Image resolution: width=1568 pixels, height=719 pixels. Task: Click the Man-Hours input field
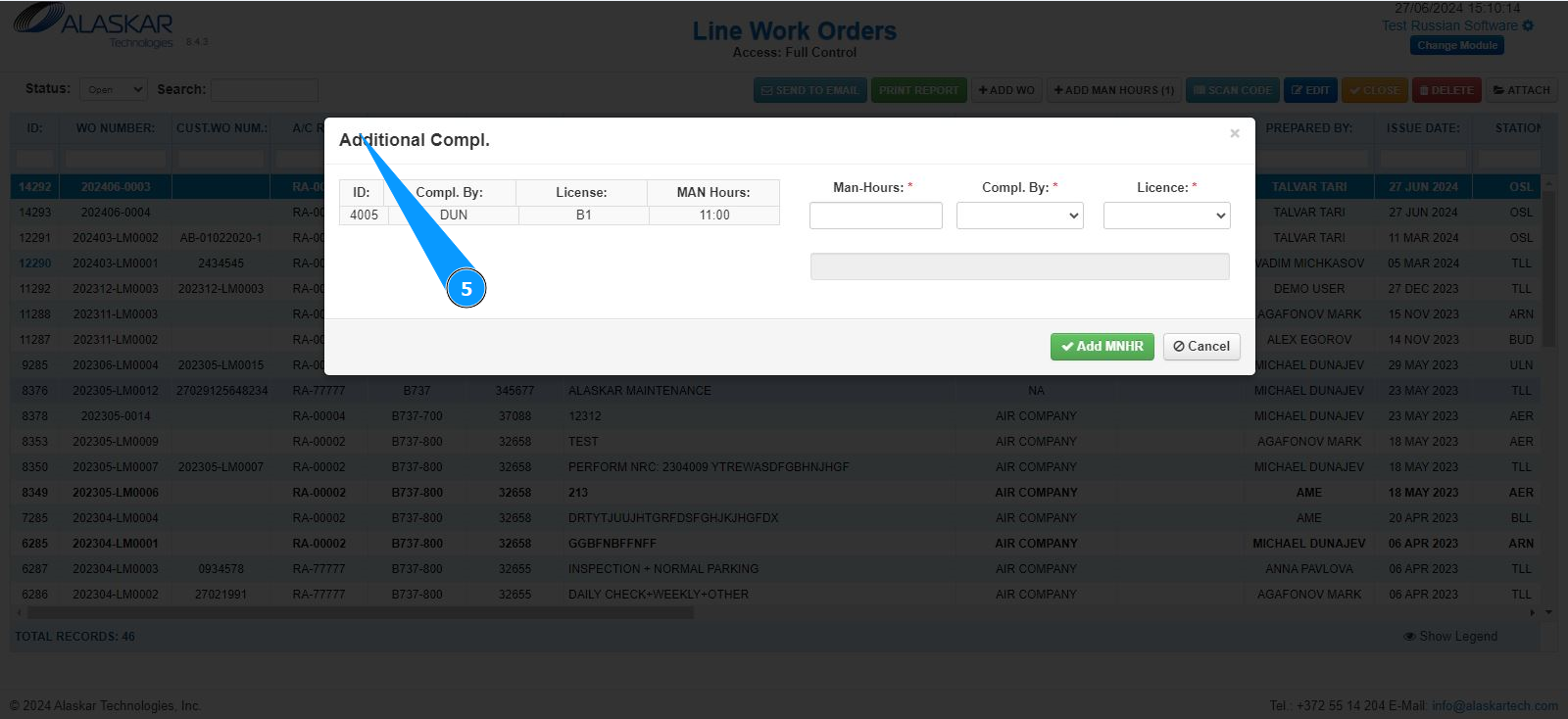pos(876,216)
